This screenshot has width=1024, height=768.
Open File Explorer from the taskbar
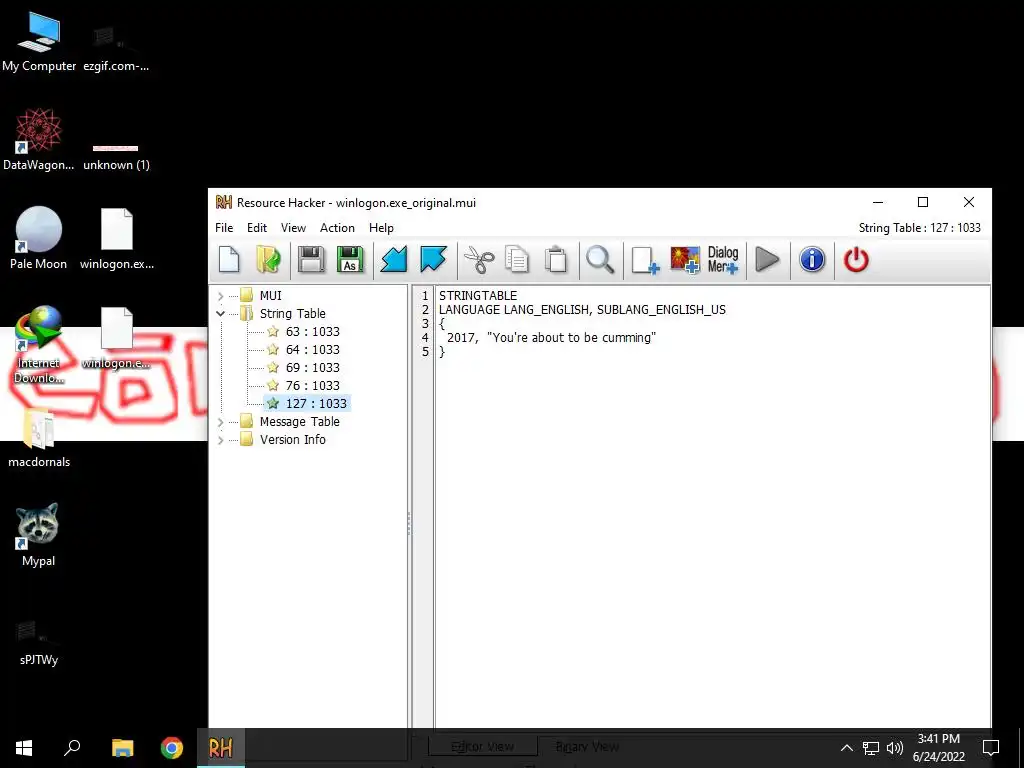122,748
